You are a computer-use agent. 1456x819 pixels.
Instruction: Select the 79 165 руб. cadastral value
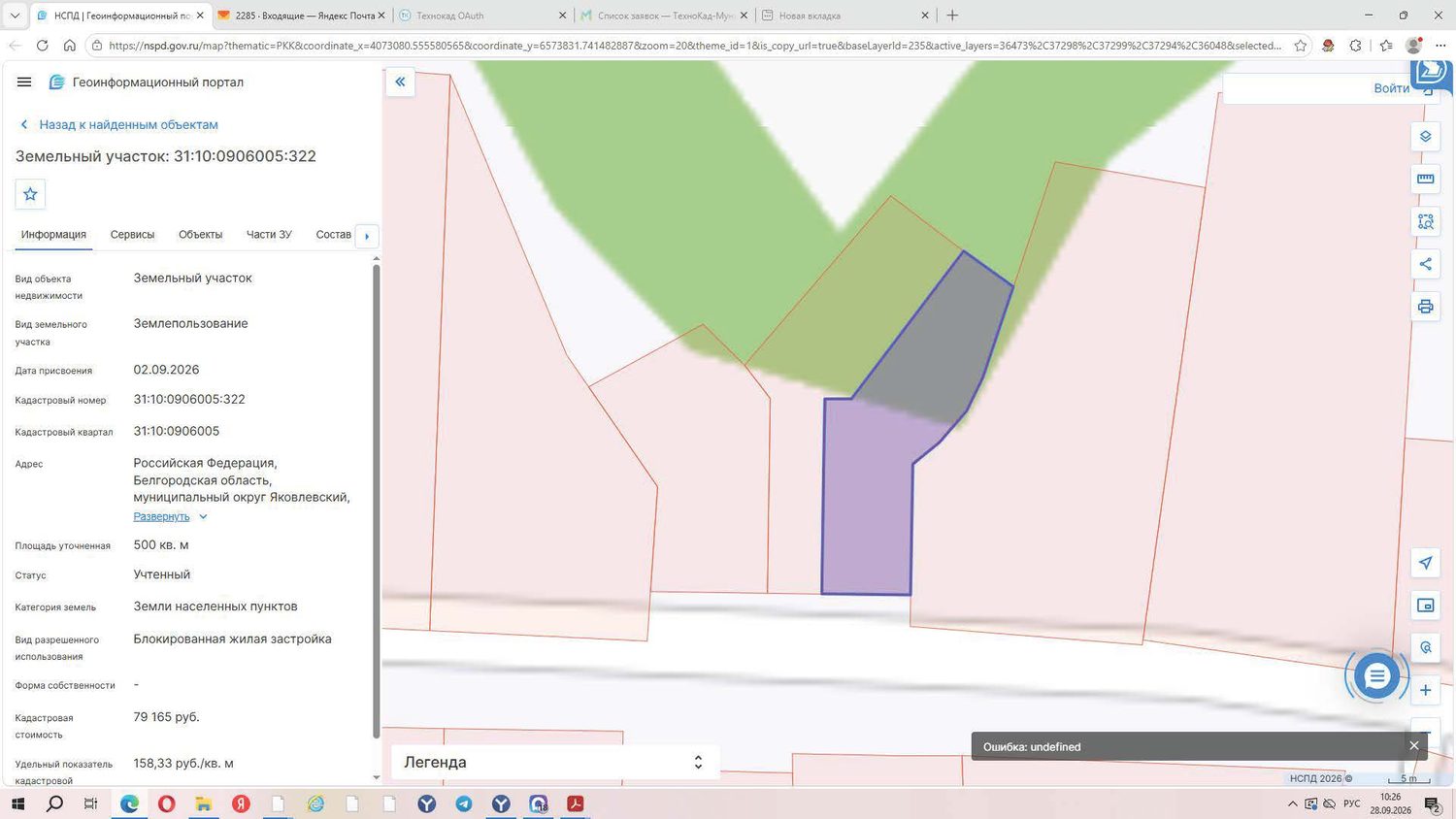tap(166, 717)
